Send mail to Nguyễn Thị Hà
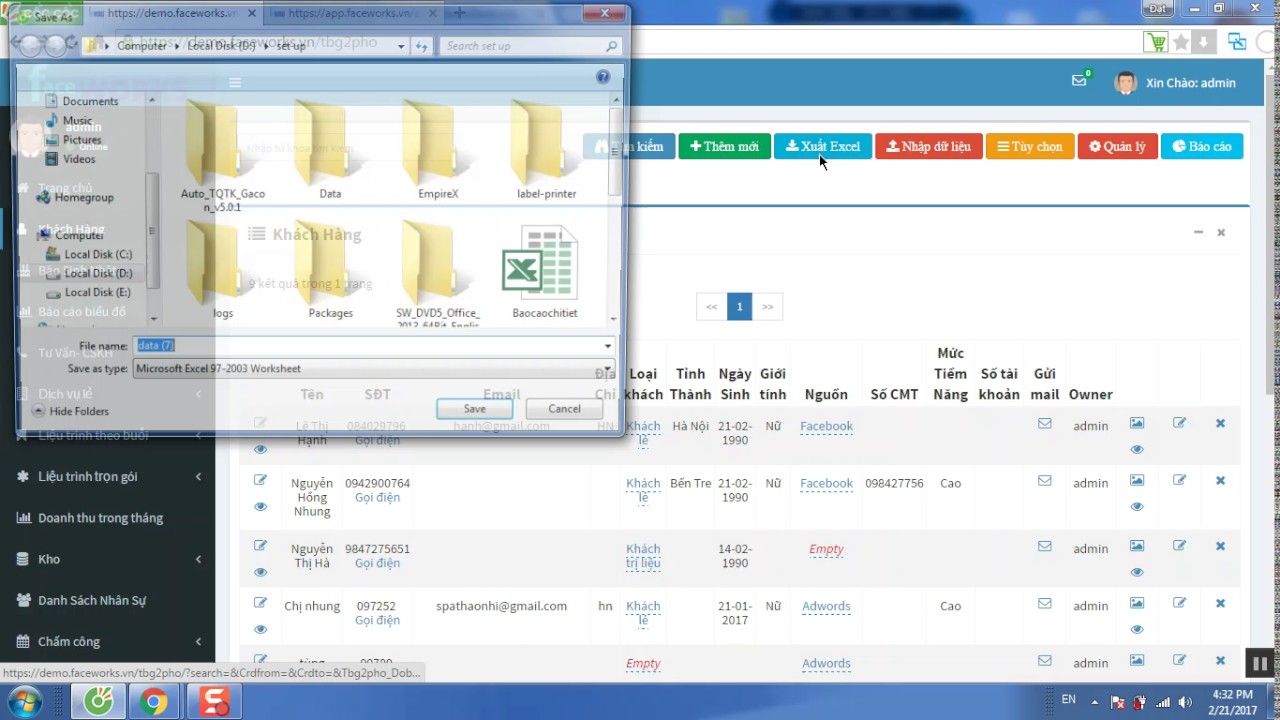This screenshot has width=1280, height=720. coord(1045,547)
